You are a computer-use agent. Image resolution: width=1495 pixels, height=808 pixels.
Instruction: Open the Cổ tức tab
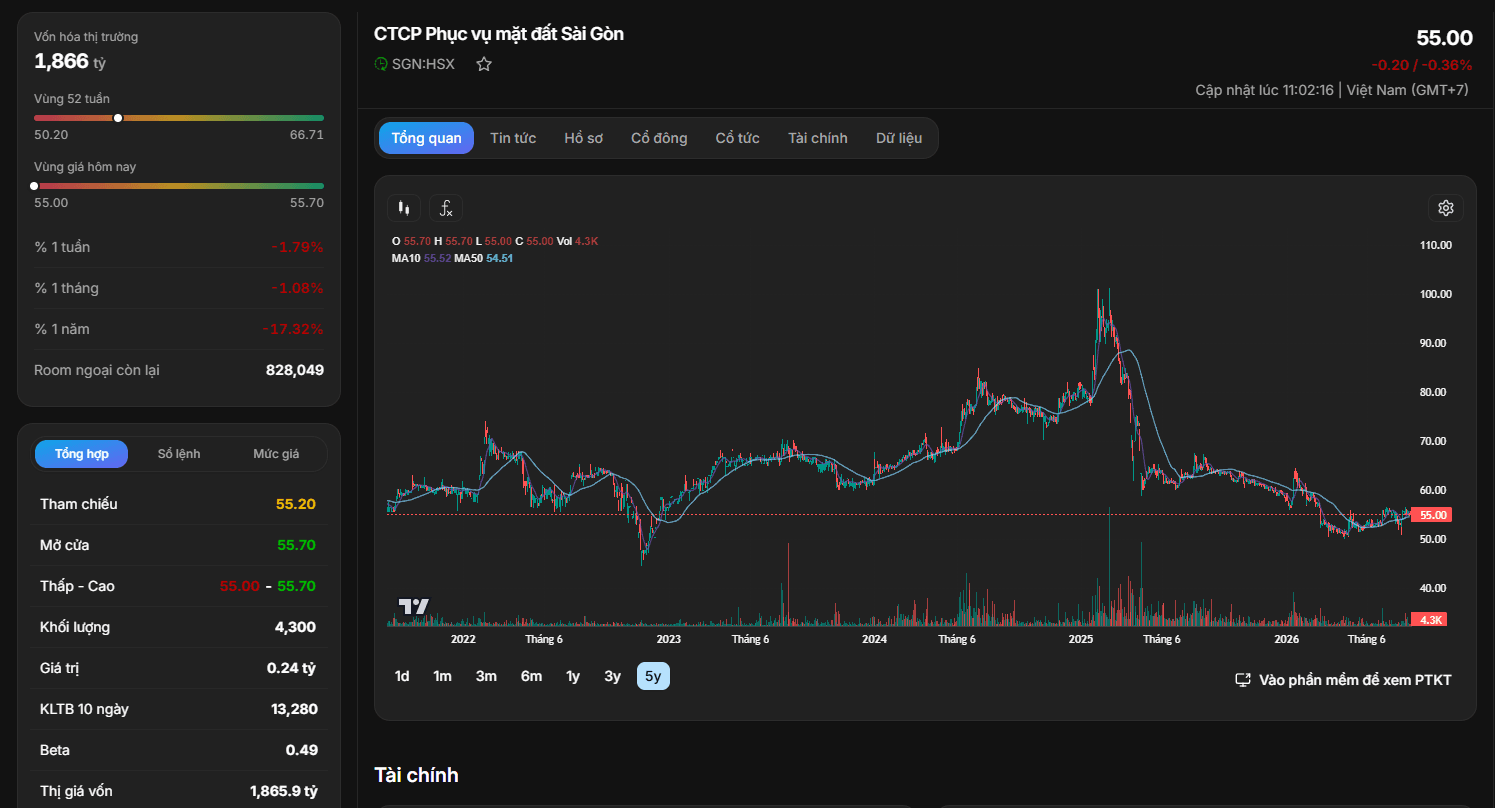(738, 138)
